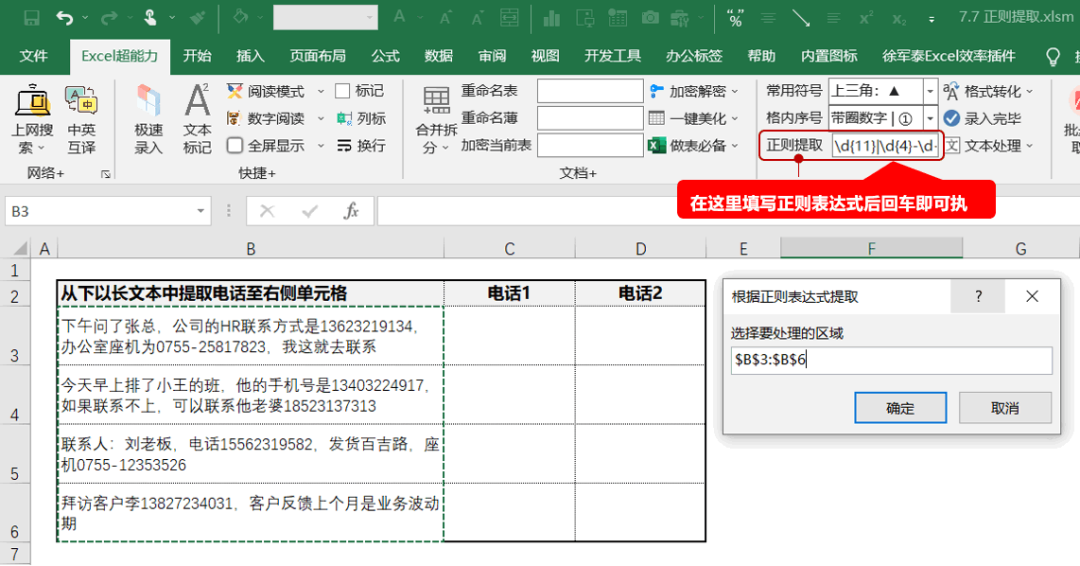Viewport: 1080px width, 566px height.
Task: Open 上网搜索 web search tool
Action: coord(32,120)
